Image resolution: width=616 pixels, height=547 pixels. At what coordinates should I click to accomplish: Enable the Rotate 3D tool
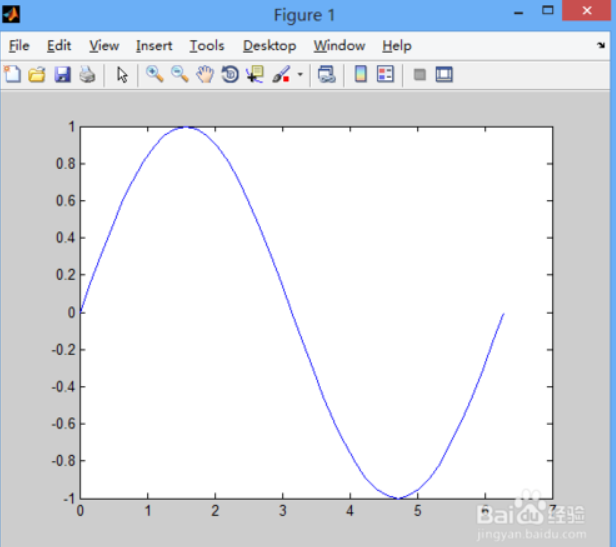click(x=230, y=74)
